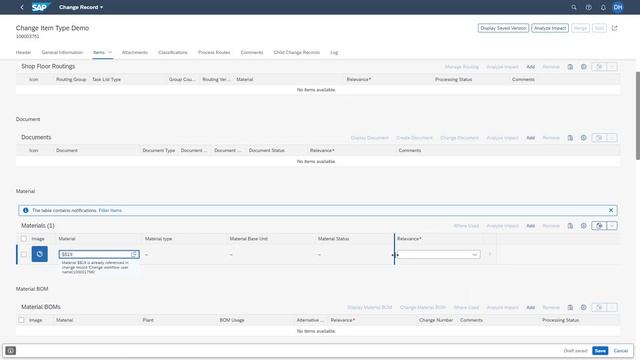The height and width of the screenshot is (360, 640).
Task: Toggle select-all checkbox in Material BOMs table
Action: coord(21,320)
